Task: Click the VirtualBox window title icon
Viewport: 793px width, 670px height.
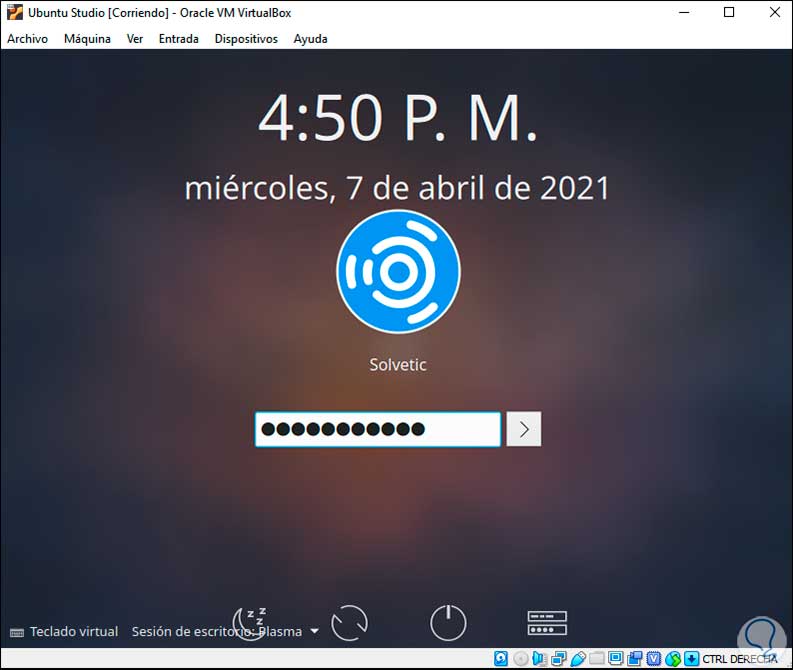Action: (x=15, y=12)
